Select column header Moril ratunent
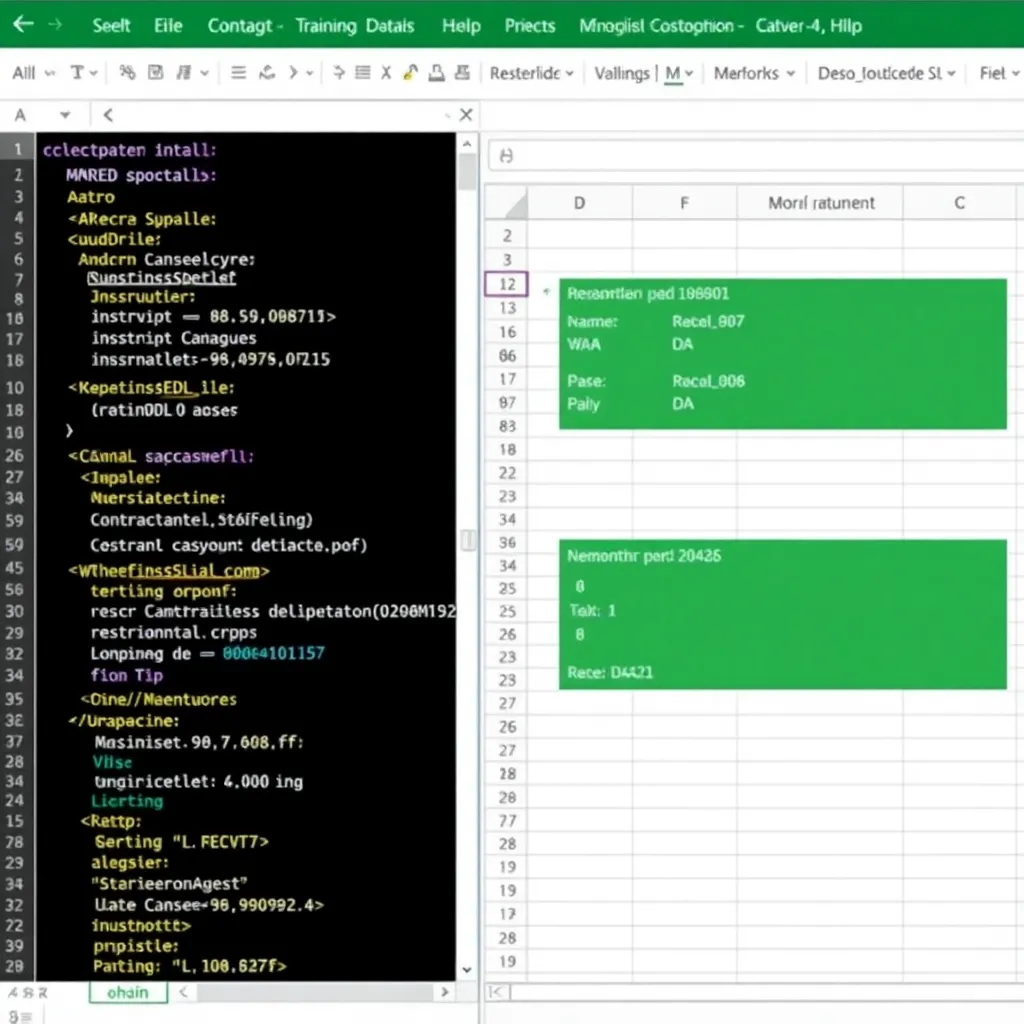The image size is (1024, 1024). click(x=820, y=203)
